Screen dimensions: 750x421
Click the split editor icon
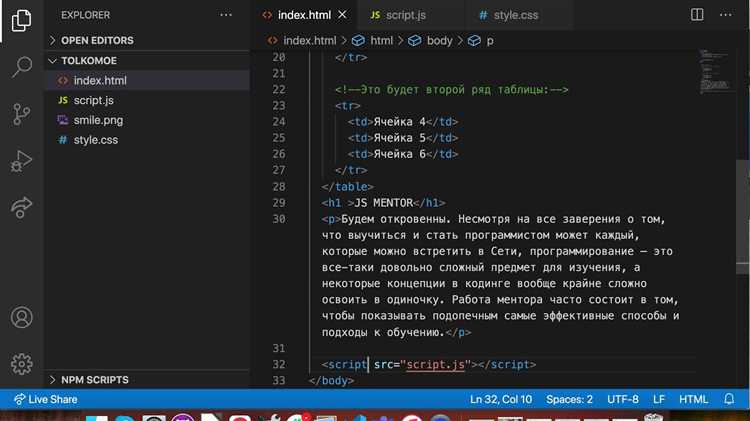(697, 15)
